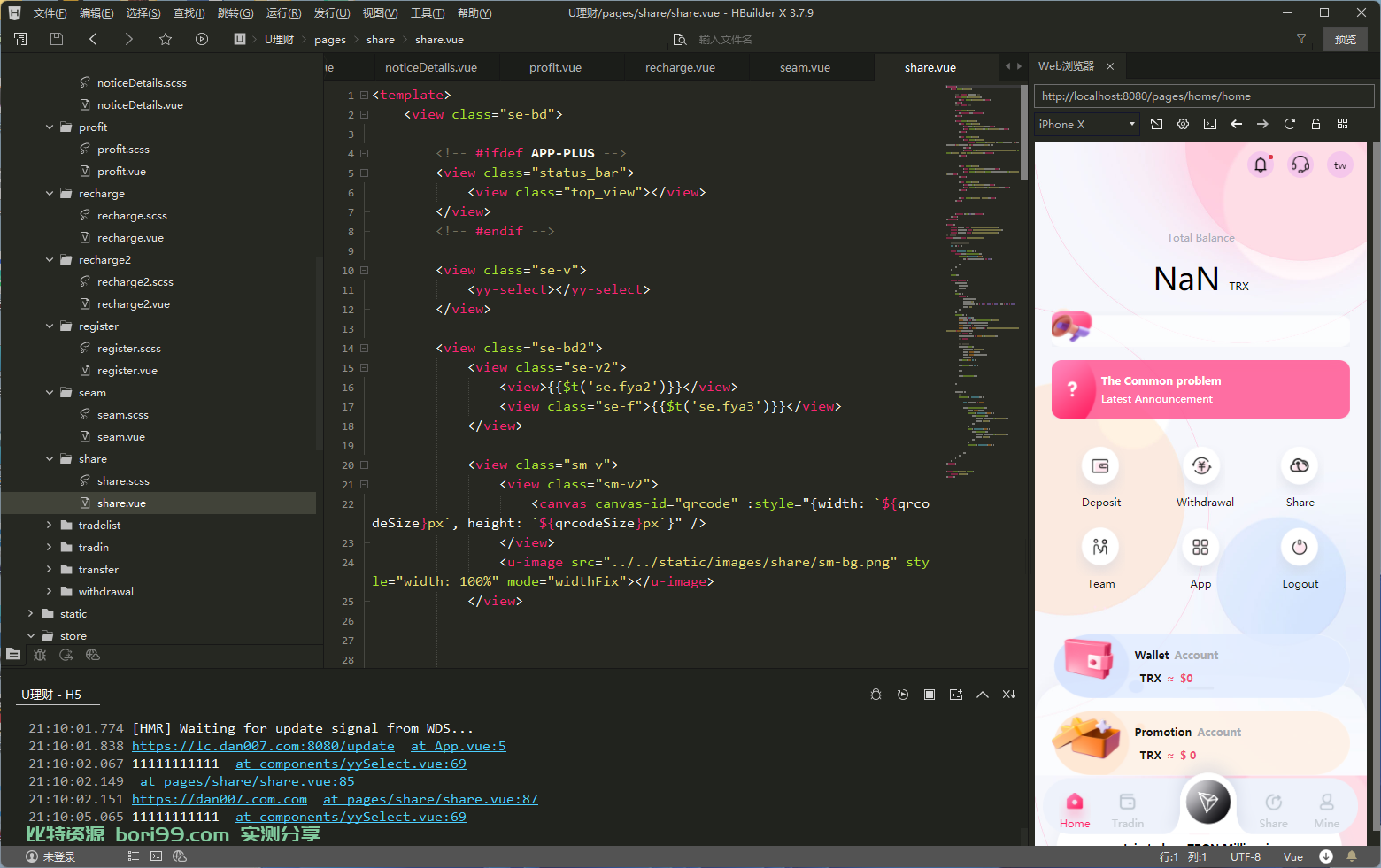Viewport: 1381px width, 868px height.
Task: Switch to the recharge.vue tab
Action: click(x=680, y=67)
